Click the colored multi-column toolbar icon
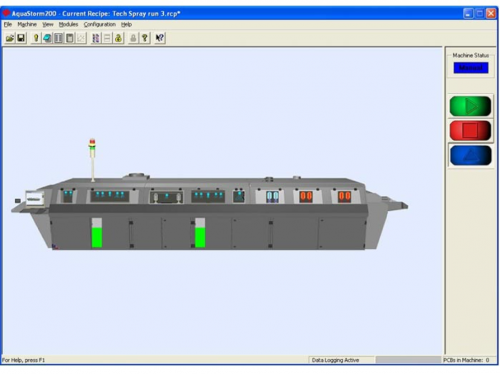 coord(96,38)
